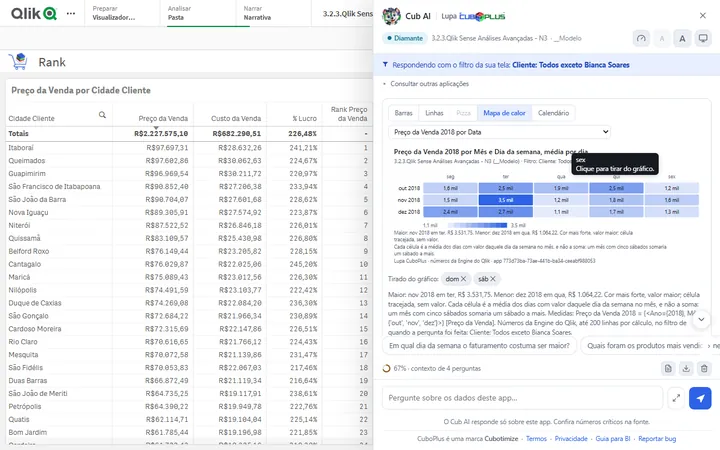Click the Cub AI mascot avatar

click(391, 16)
